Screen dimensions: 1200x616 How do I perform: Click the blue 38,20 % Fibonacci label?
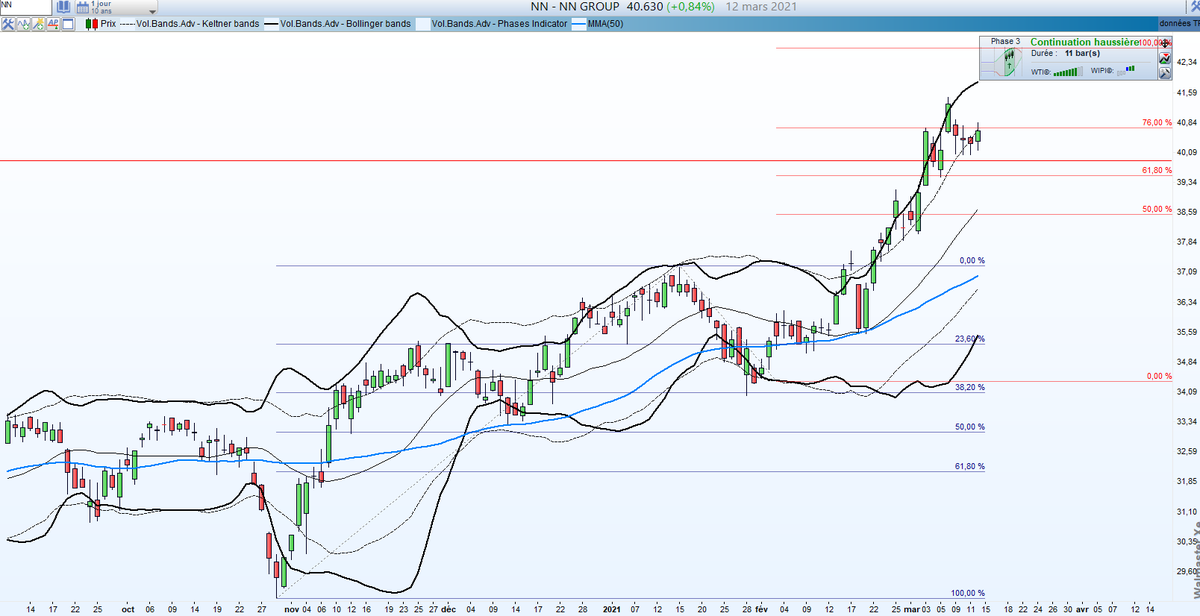coord(969,387)
